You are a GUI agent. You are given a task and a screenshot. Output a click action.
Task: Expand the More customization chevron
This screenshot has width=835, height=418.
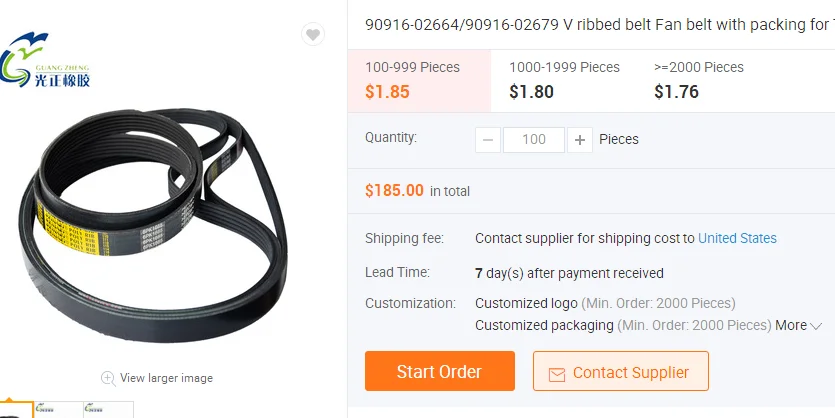tap(816, 326)
